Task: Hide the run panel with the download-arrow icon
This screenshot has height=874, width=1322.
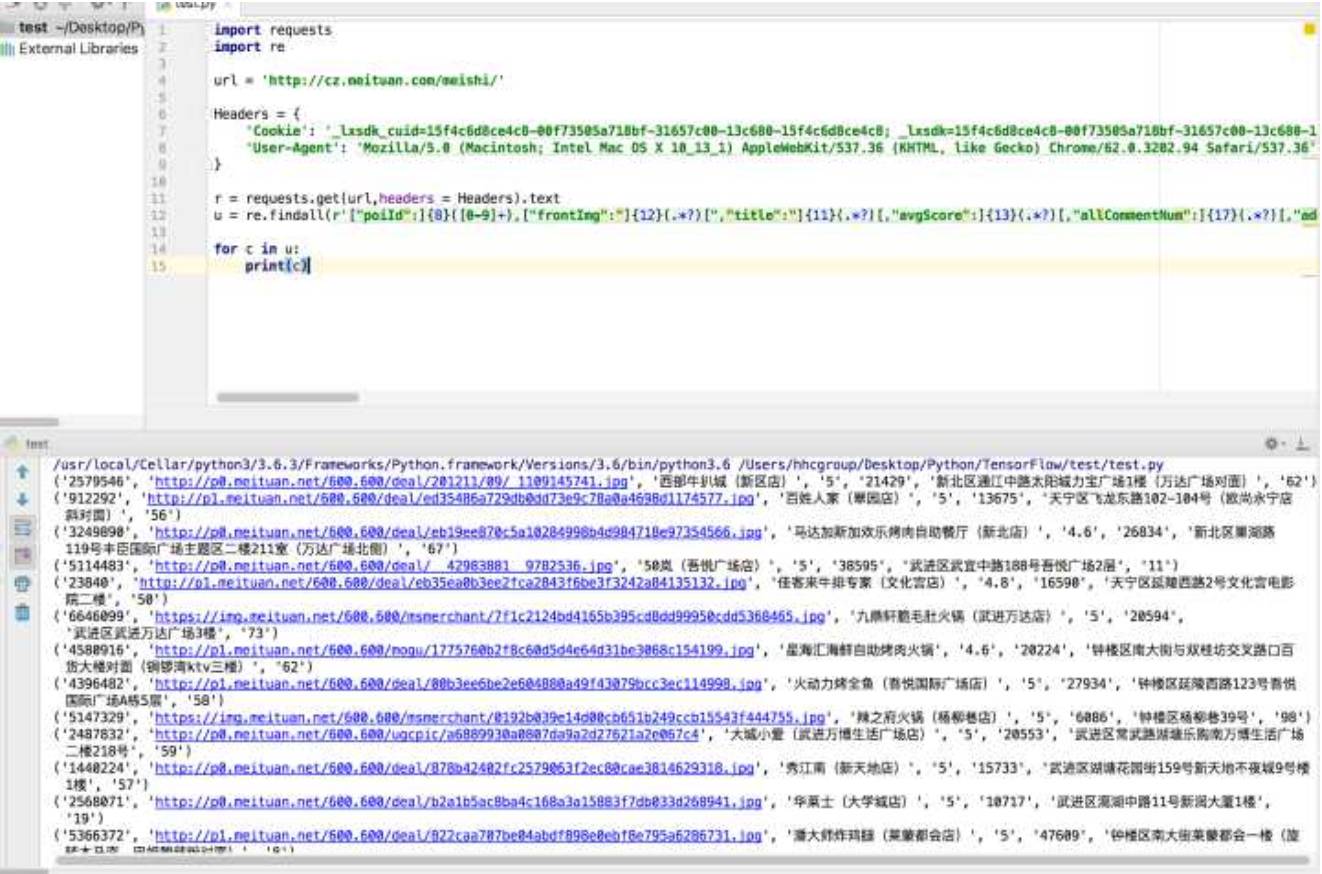Action: point(1302,442)
